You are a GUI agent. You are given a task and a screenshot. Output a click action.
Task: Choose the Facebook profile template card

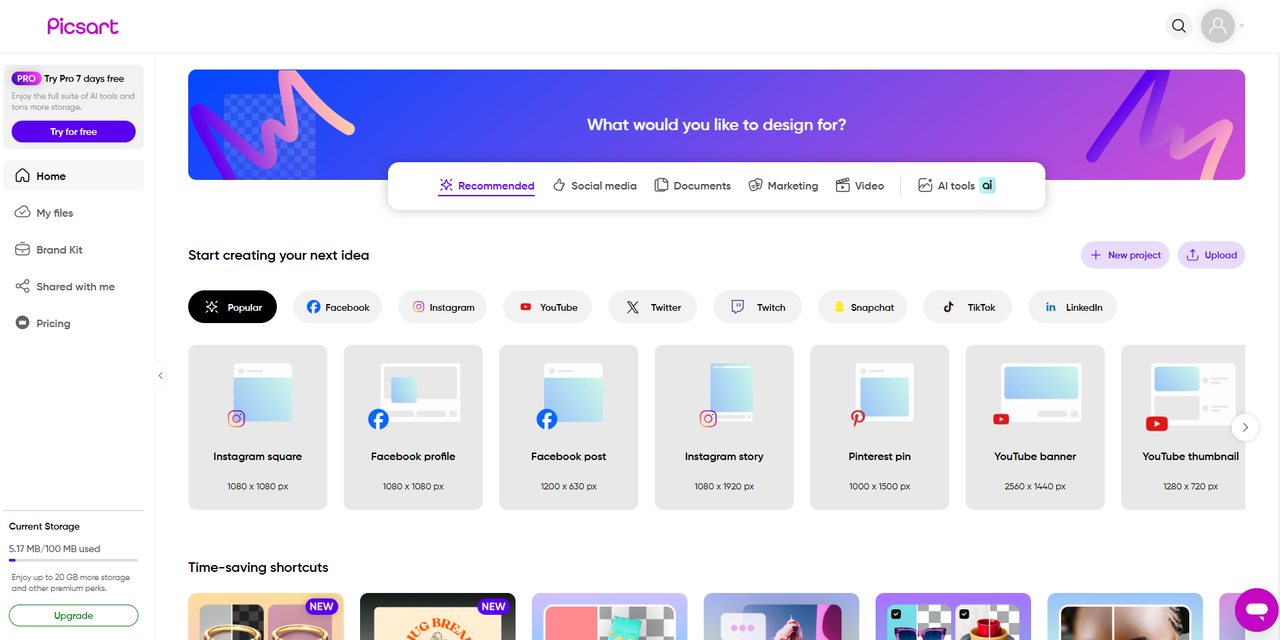point(413,427)
